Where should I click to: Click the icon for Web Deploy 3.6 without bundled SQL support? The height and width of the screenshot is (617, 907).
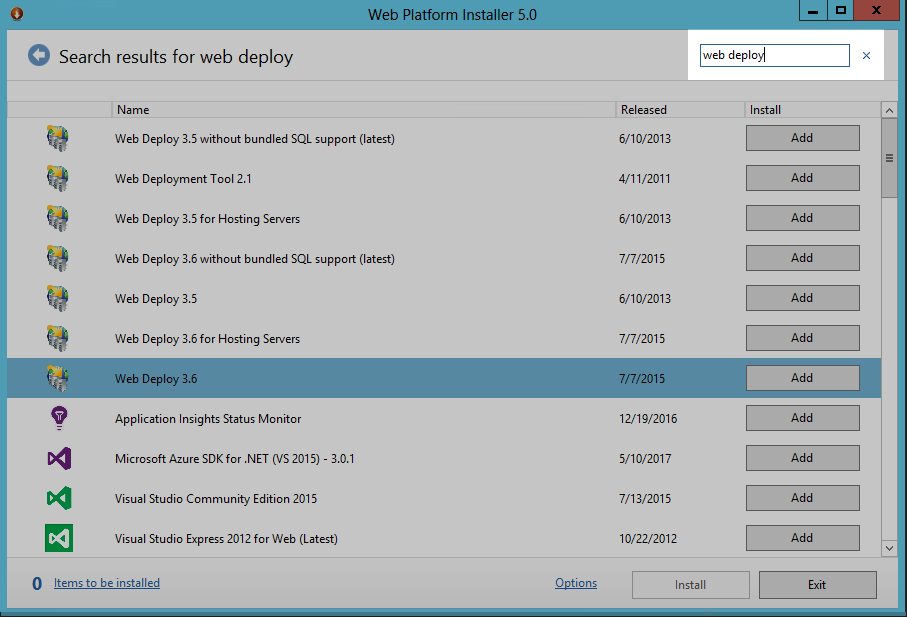point(58,258)
